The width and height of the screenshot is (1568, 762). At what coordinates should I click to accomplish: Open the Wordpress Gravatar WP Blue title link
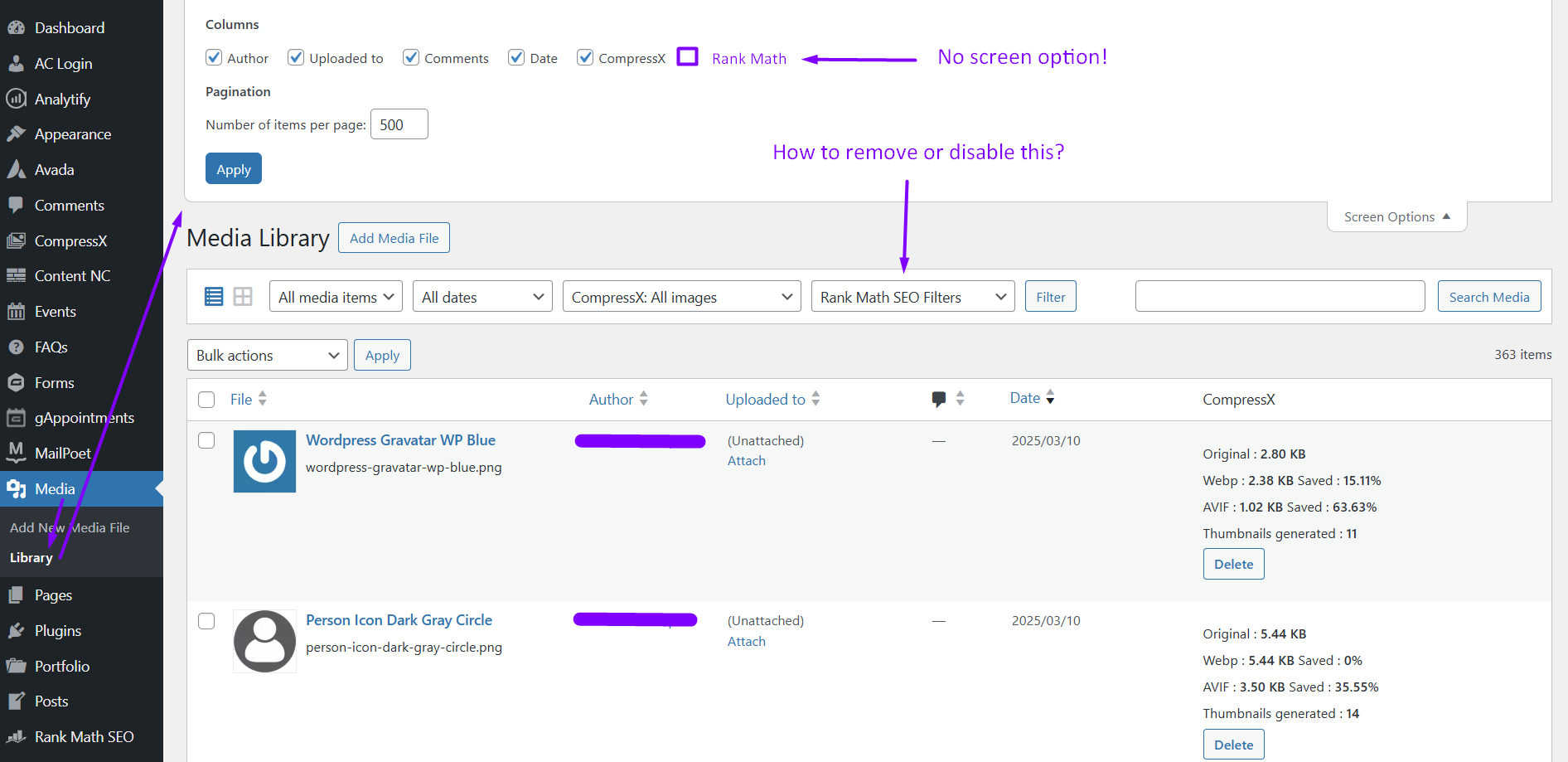point(400,440)
